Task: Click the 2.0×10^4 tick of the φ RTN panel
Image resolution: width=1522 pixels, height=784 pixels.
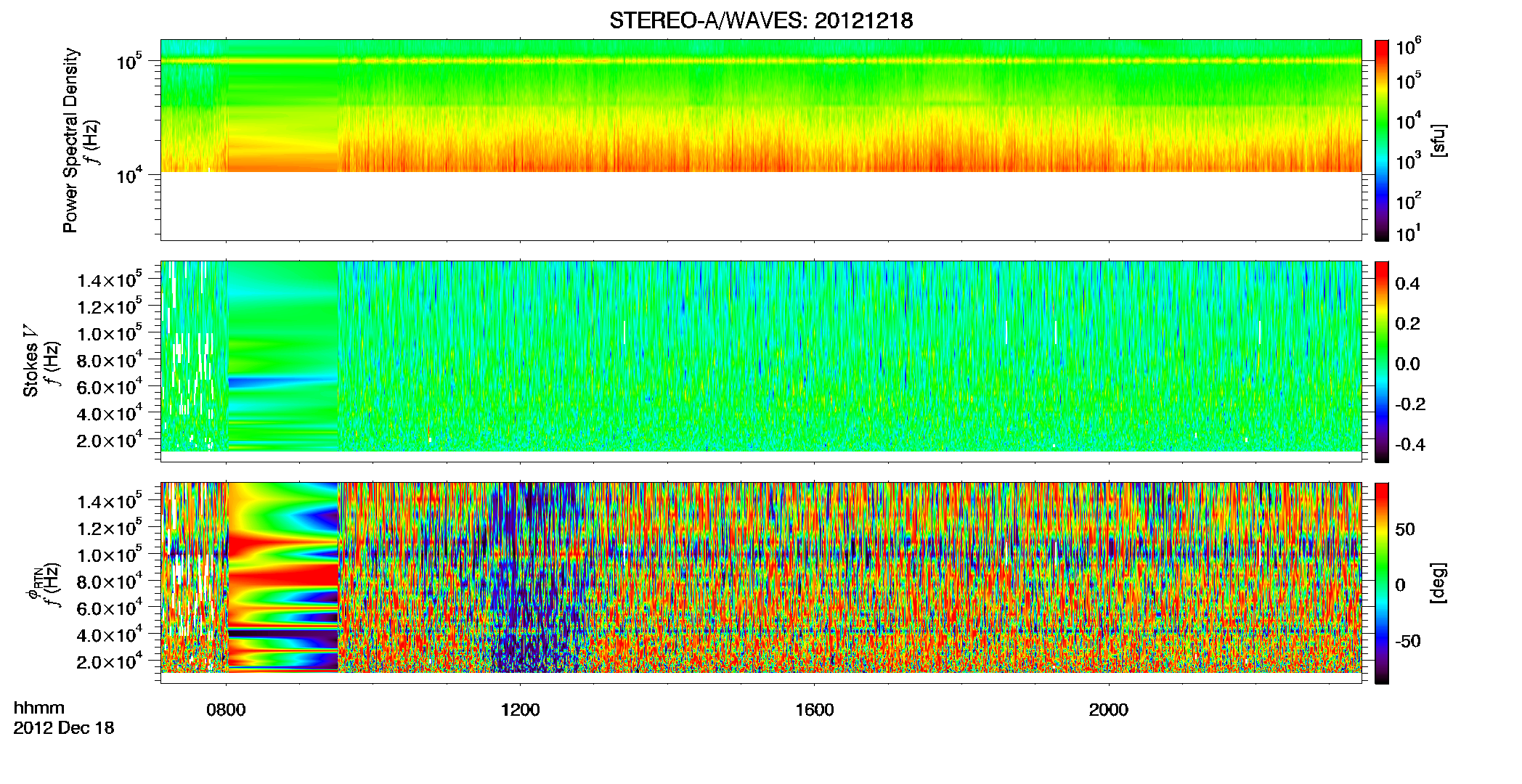Action: pos(110,661)
